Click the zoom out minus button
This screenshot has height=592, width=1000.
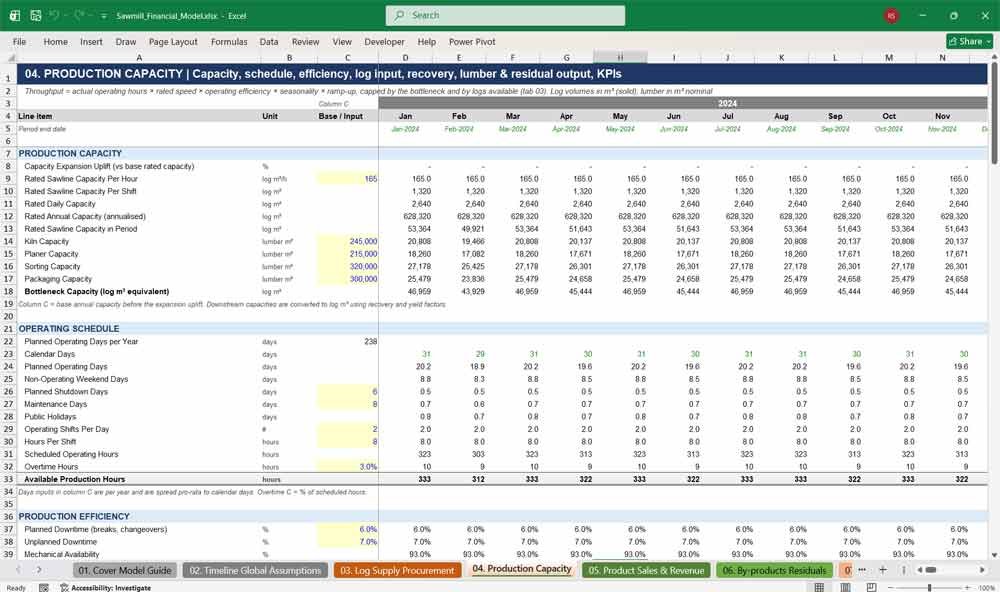[890, 588]
